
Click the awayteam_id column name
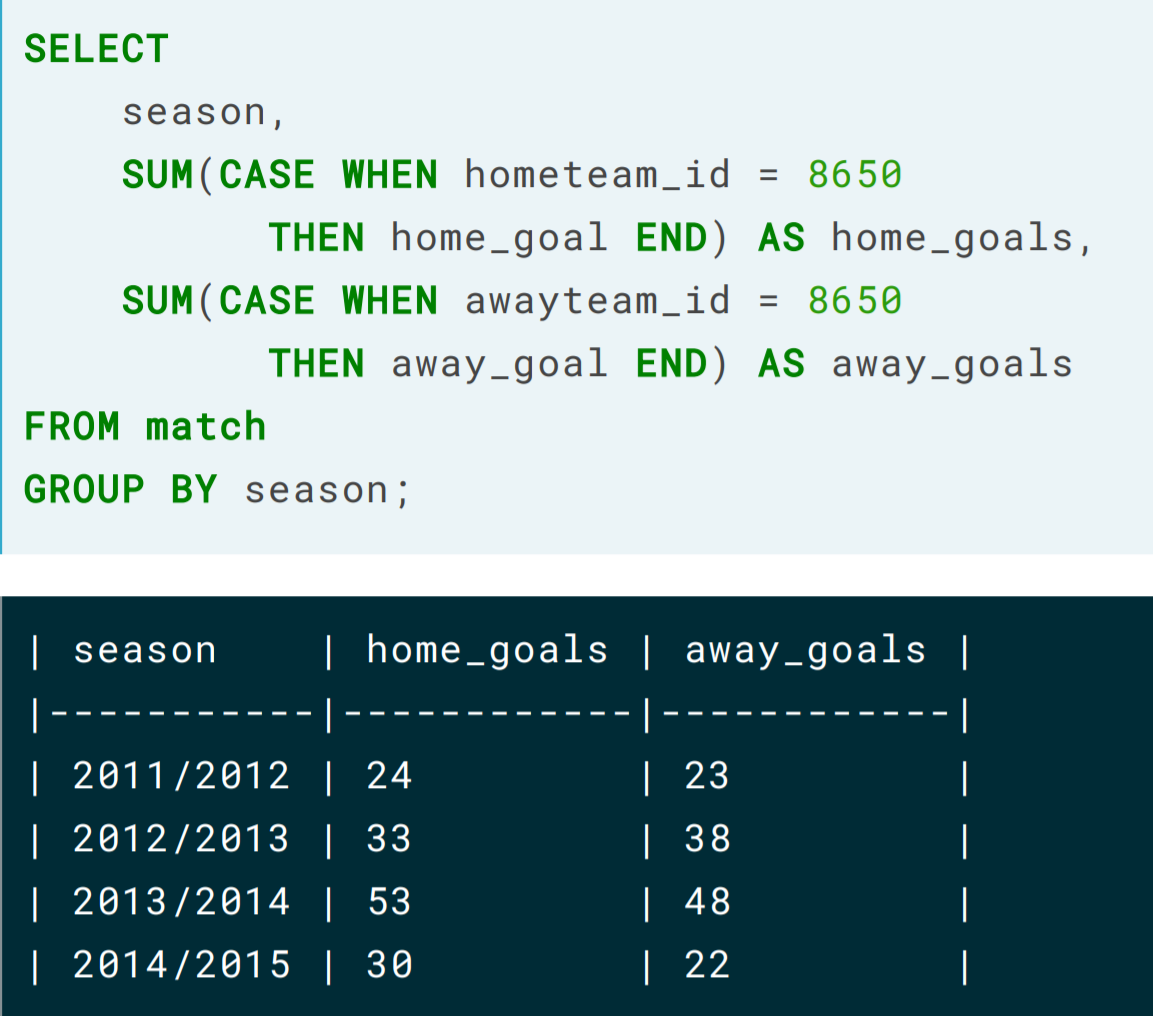click(x=598, y=301)
